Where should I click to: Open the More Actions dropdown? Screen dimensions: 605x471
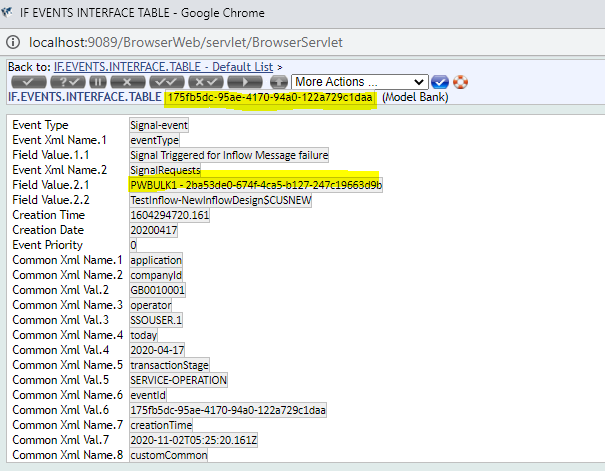pyautogui.click(x=360, y=81)
